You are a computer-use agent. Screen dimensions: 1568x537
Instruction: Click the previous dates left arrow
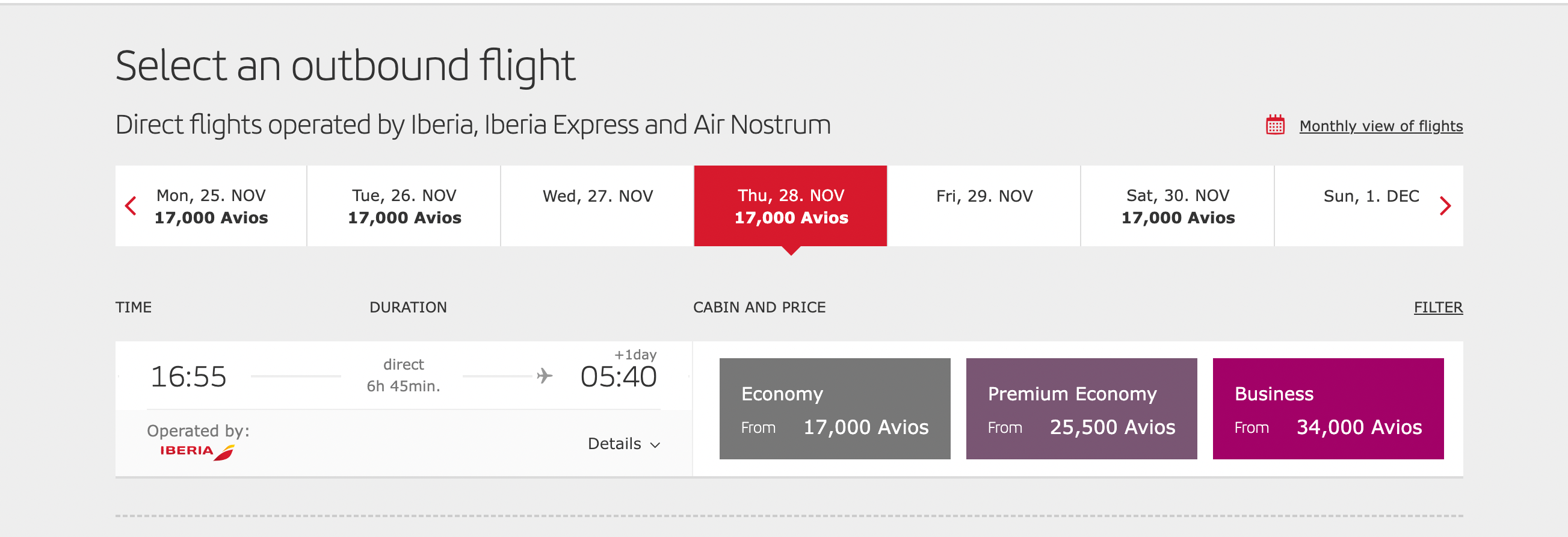point(130,206)
